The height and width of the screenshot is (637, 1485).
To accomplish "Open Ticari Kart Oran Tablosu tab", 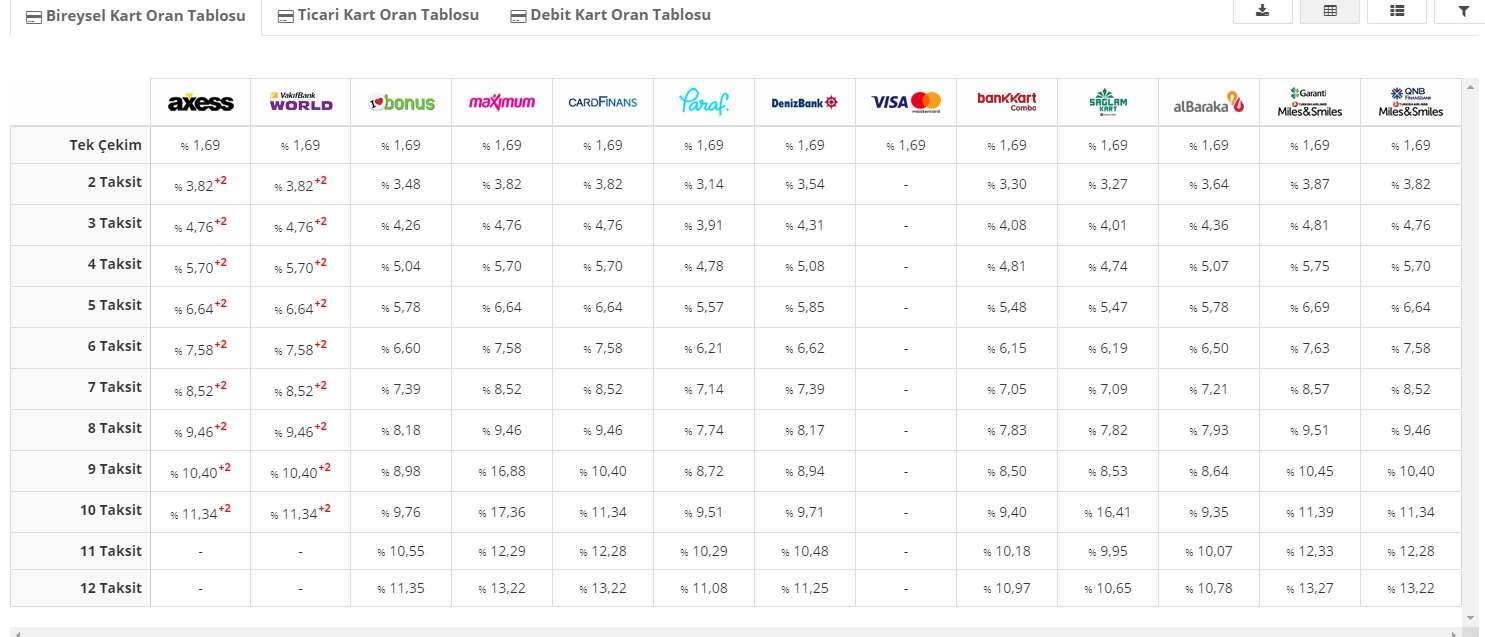I will tap(378, 15).
